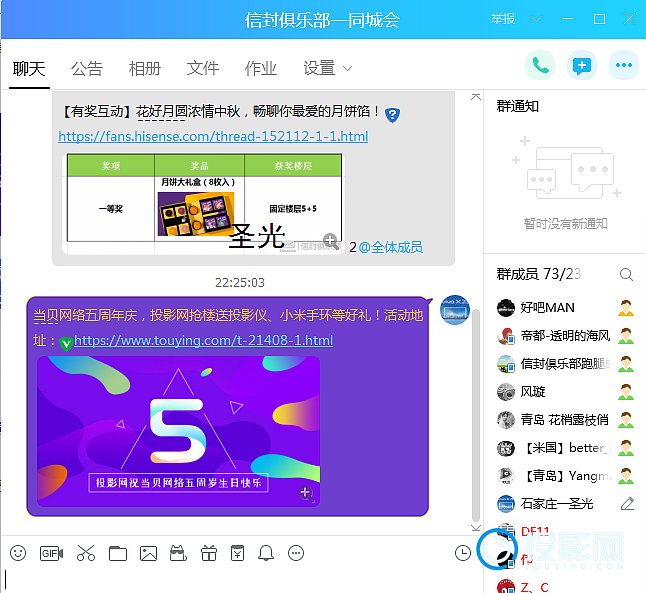Click avatar of 帝都-透明的海风

(x=506, y=336)
